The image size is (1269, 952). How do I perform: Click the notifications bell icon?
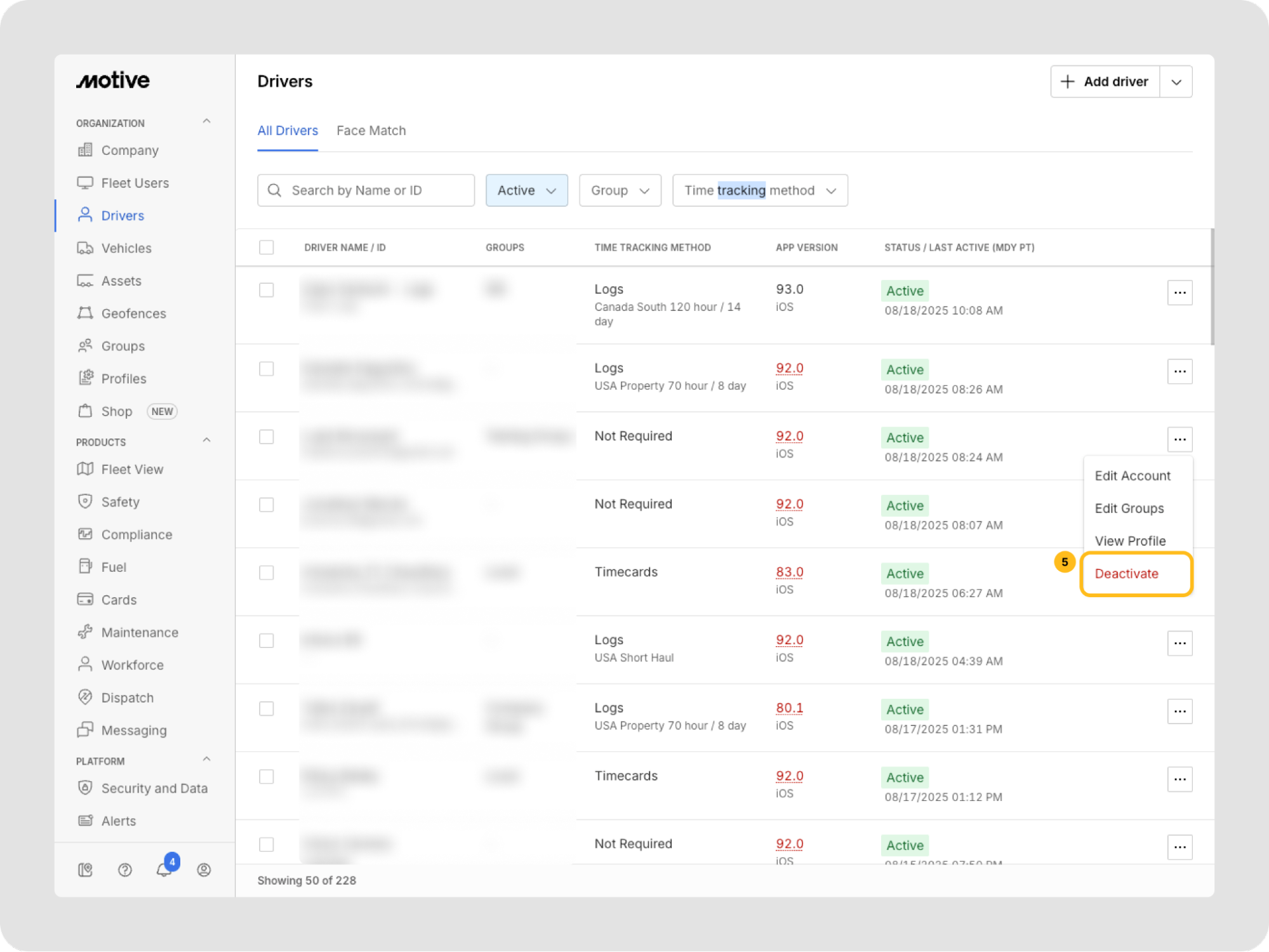[x=164, y=869]
